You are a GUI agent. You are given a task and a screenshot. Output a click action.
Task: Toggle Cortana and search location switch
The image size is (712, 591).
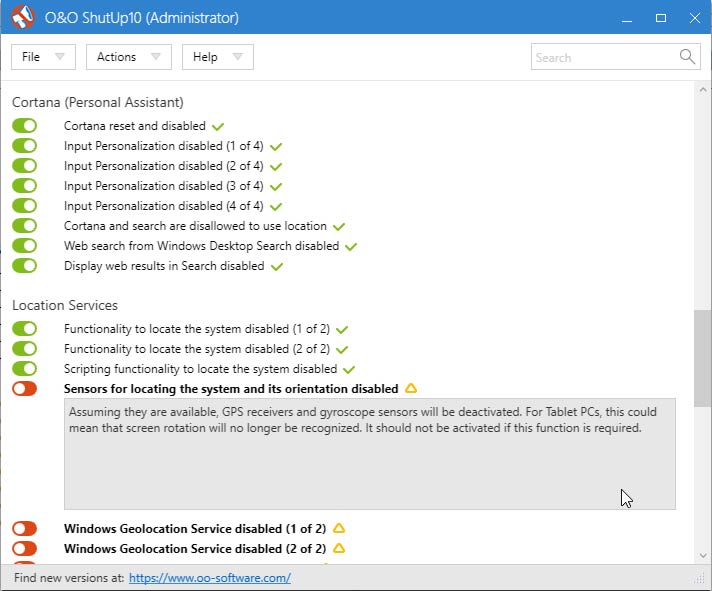(25, 226)
